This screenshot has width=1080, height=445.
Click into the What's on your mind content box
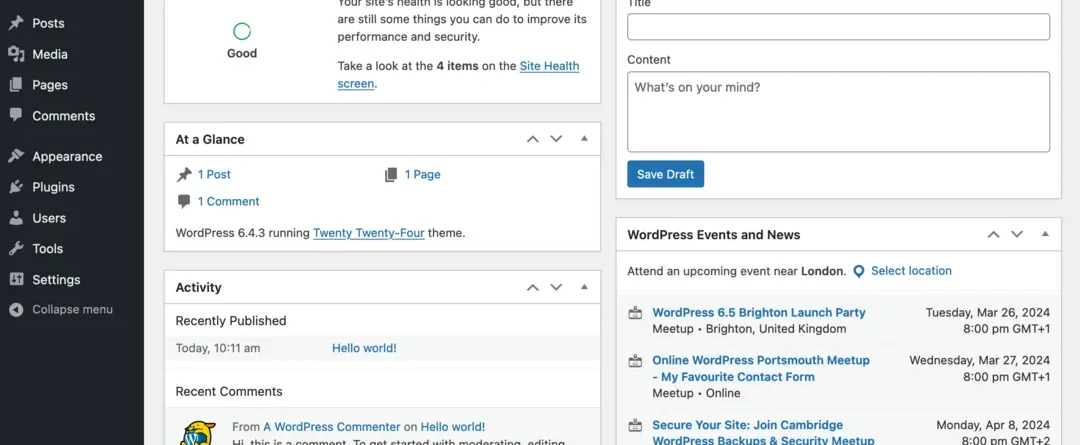pos(838,112)
